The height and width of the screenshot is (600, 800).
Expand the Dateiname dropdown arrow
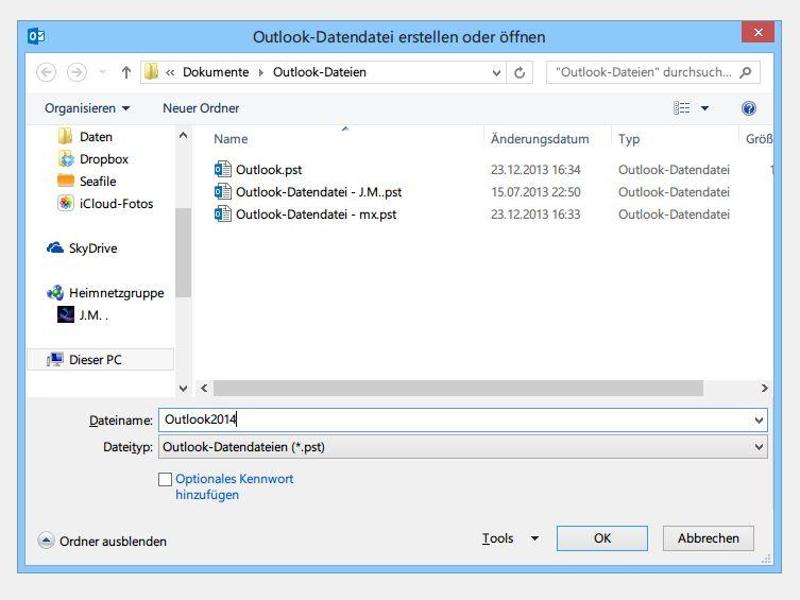pyautogui.click(x=759, y=420)
